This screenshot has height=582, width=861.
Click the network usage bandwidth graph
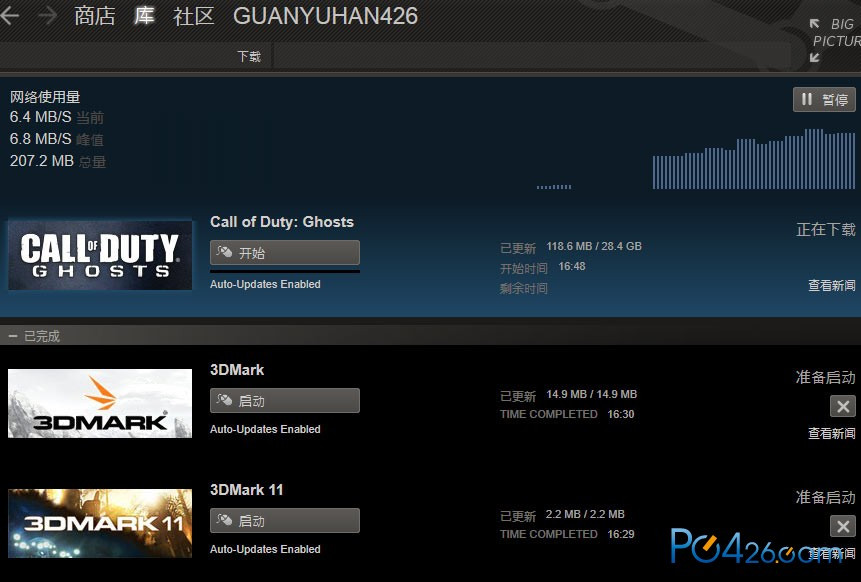(695, 159)
